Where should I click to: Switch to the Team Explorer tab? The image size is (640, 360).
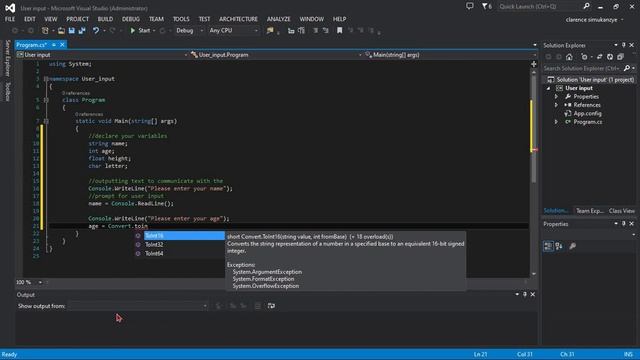click(589, 211)
